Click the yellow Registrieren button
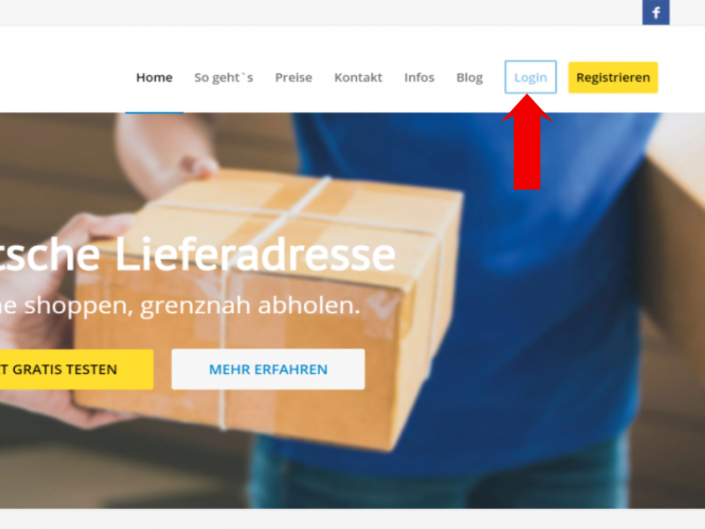 click(613, 77)
